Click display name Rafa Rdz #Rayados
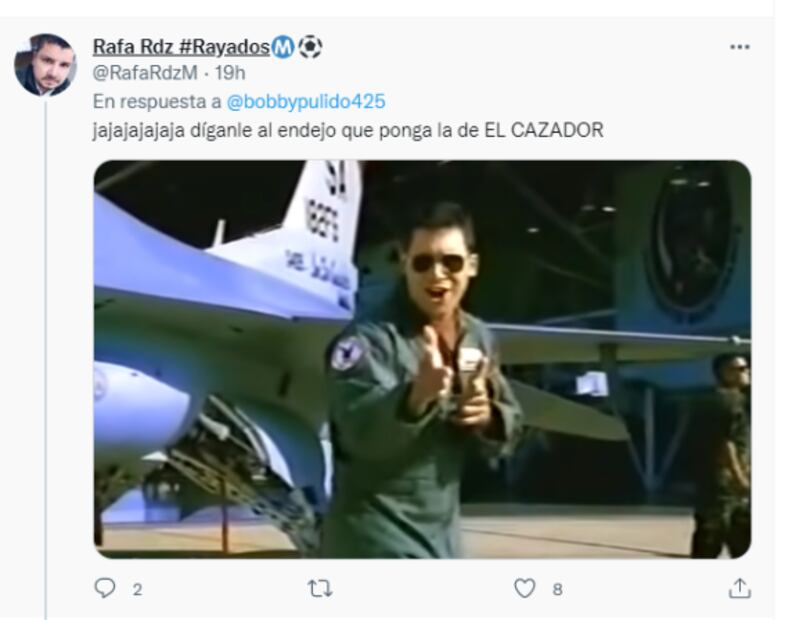The width and height of the screenshot is (785, 620). pos(181,47)
